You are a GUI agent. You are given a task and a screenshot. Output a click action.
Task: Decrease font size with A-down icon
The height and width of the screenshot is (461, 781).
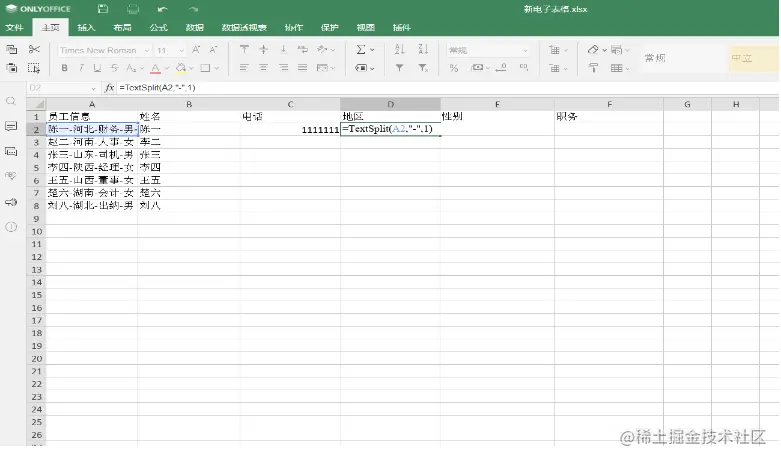(x=214, y=50)
